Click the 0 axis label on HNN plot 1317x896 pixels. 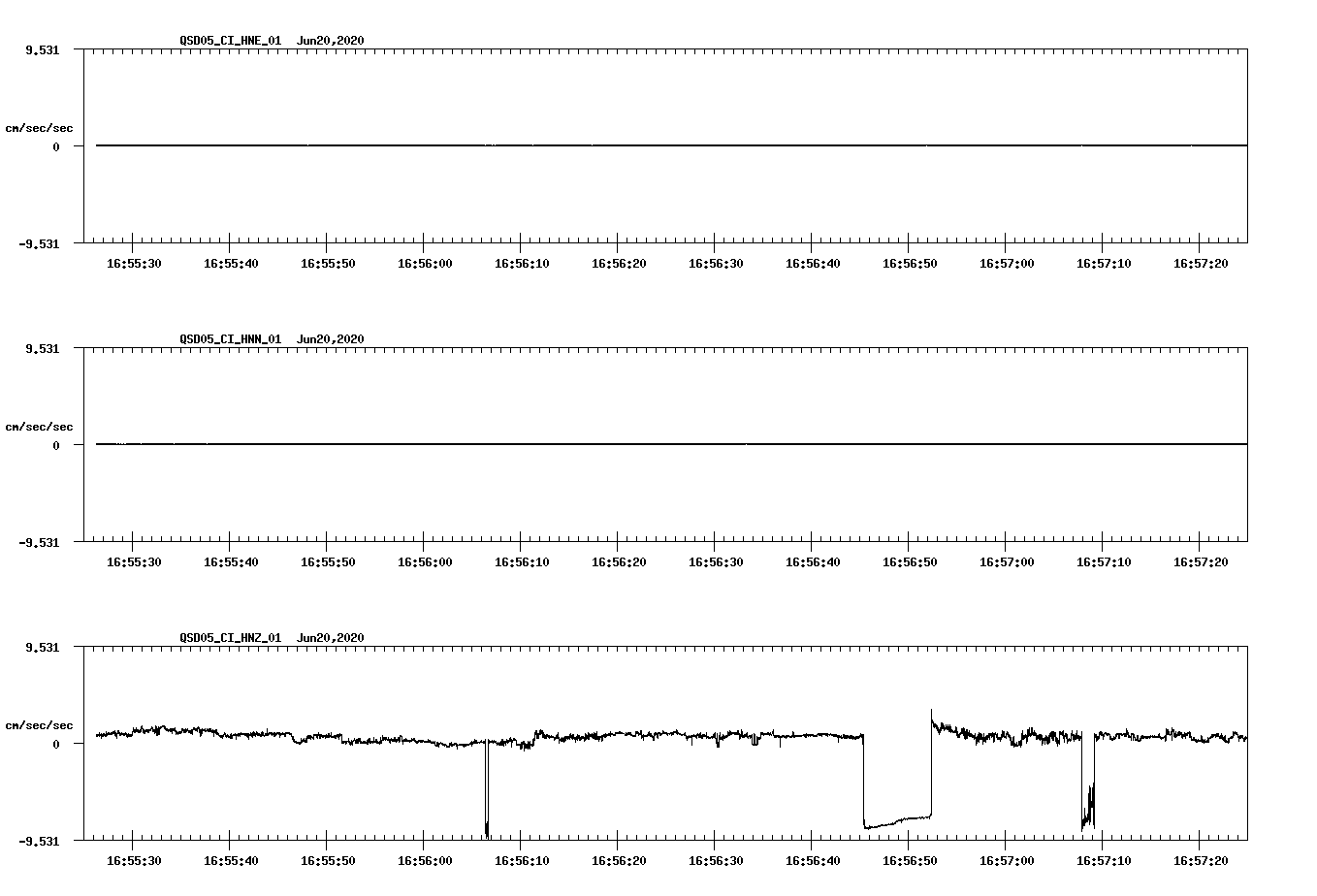coord(56,445)
